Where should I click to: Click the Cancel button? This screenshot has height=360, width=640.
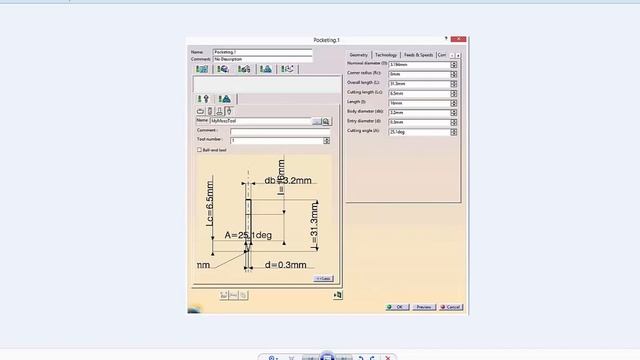pos(451,307)
